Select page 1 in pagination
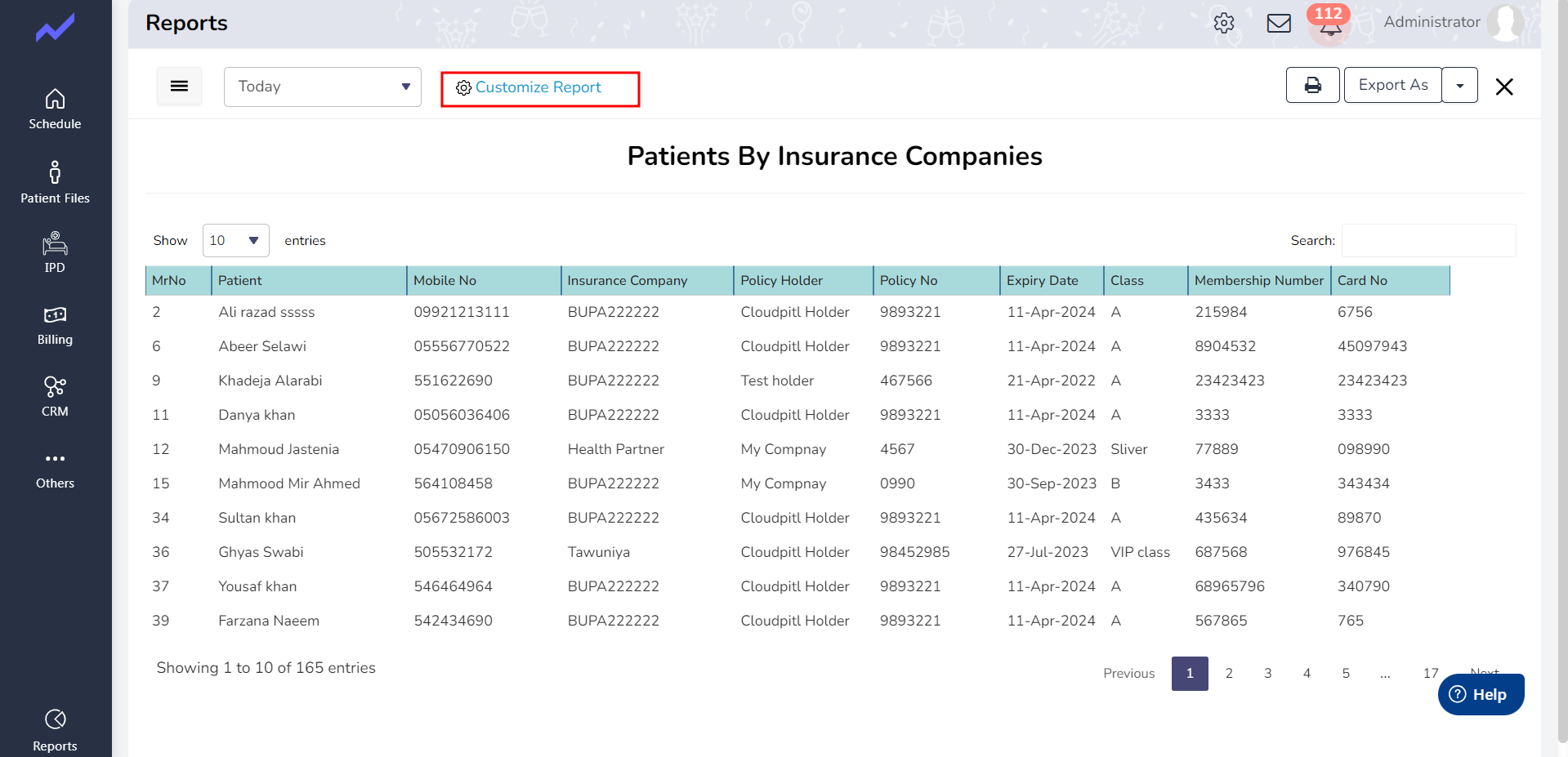The height and width of the screenshot is (757, 1568). [x=1190, y=674]
